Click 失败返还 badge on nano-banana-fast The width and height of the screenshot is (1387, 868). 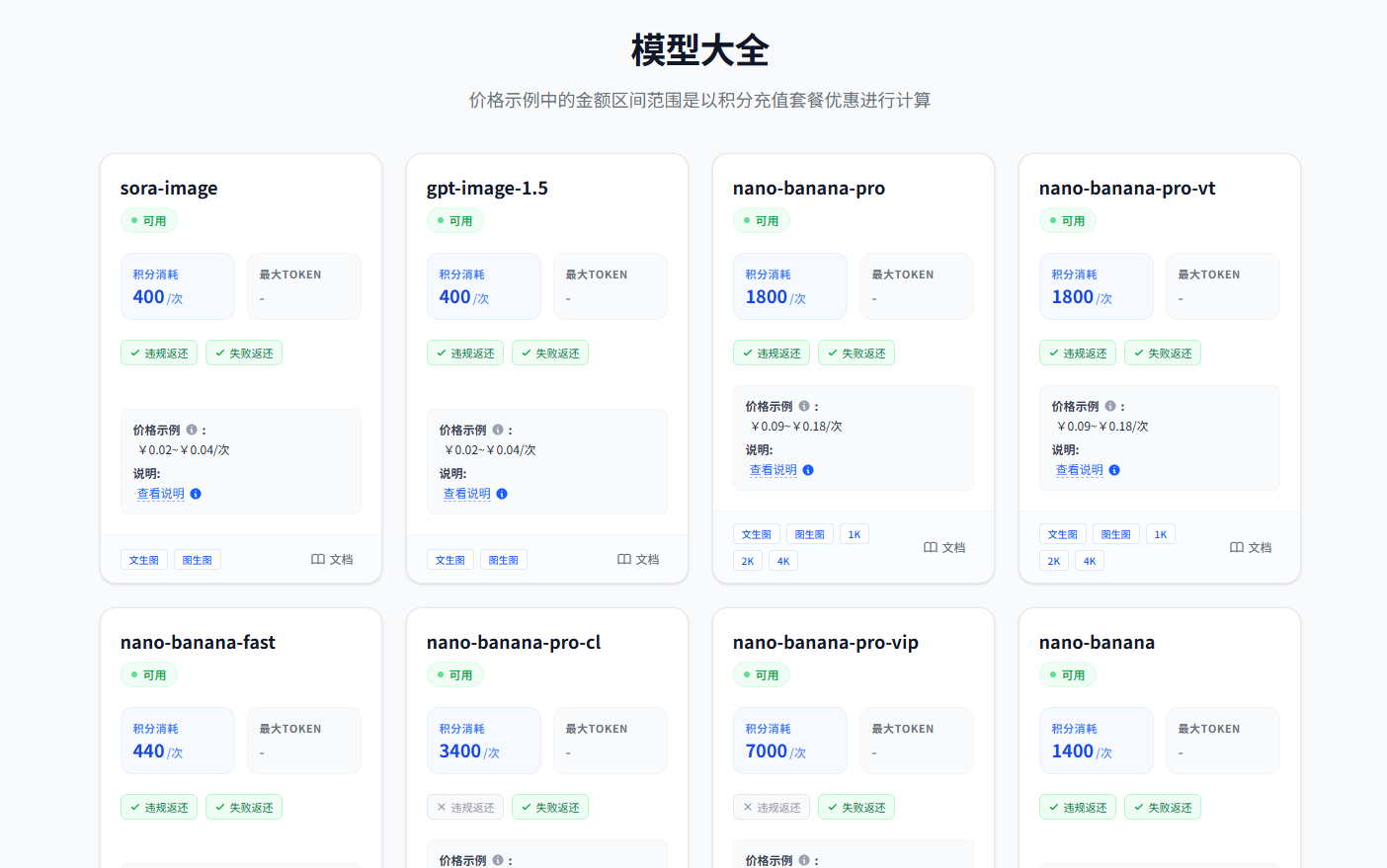point(244,807)
